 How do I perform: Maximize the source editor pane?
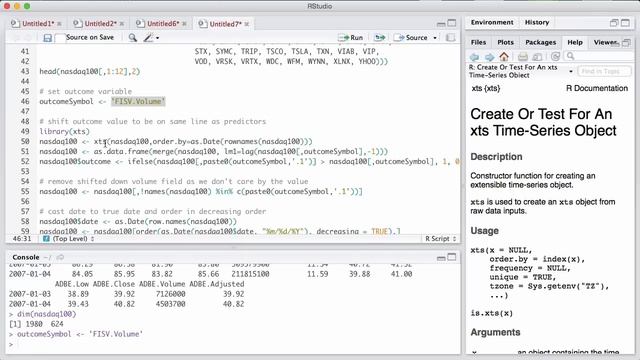tap(451, 23)
